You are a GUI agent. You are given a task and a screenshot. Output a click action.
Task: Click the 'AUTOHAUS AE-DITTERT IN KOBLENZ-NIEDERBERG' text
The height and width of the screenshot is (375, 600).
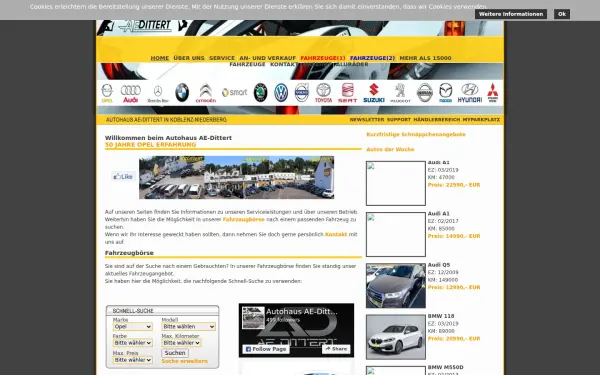pos(166,120)
